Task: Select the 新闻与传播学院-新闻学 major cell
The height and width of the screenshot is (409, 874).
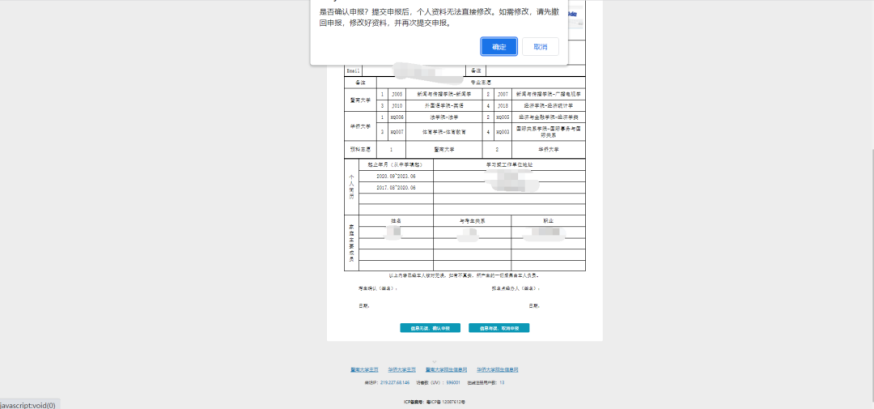Action: coord(444,94)
